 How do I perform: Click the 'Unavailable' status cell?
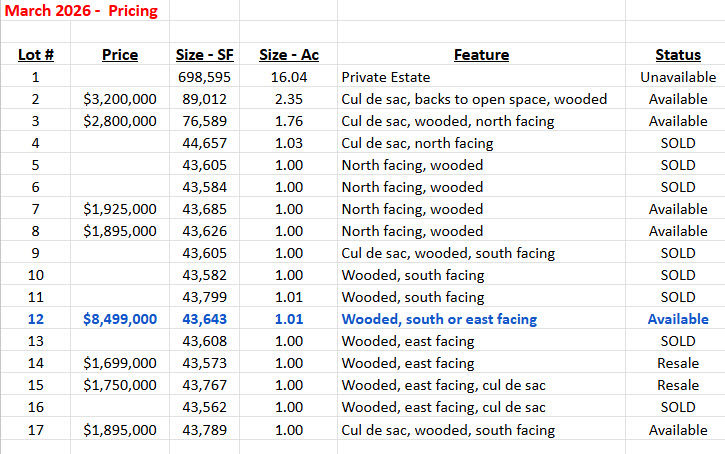[678, 77]
